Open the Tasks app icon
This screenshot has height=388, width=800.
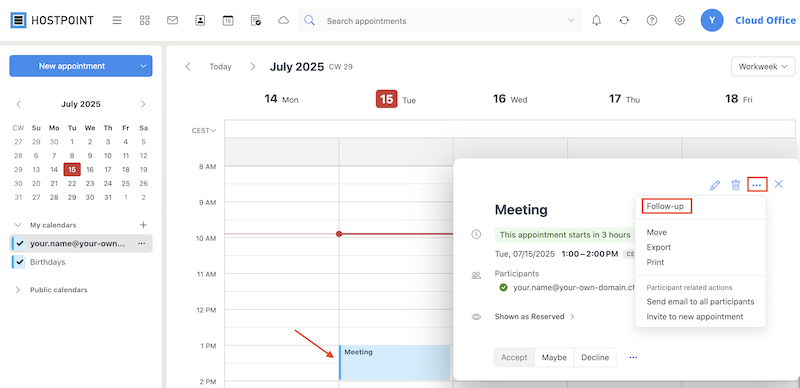256,20
